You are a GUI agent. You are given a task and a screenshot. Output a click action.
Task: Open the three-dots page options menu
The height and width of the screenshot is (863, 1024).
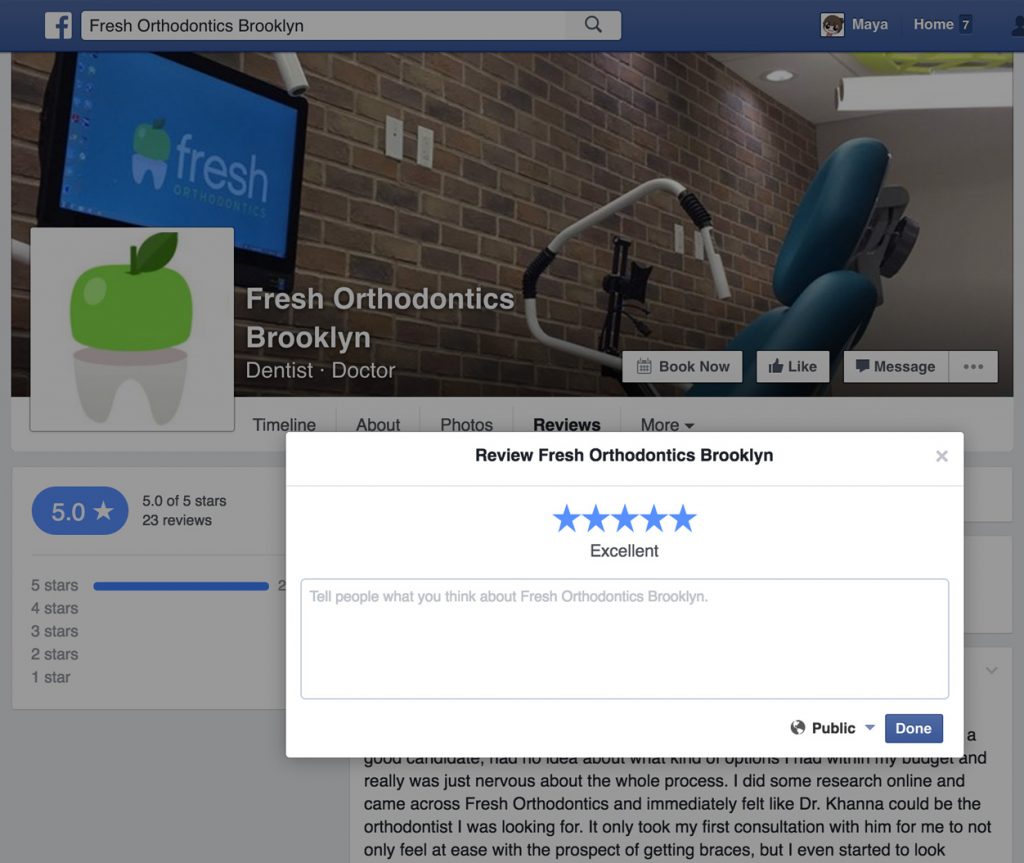(973, 366)
